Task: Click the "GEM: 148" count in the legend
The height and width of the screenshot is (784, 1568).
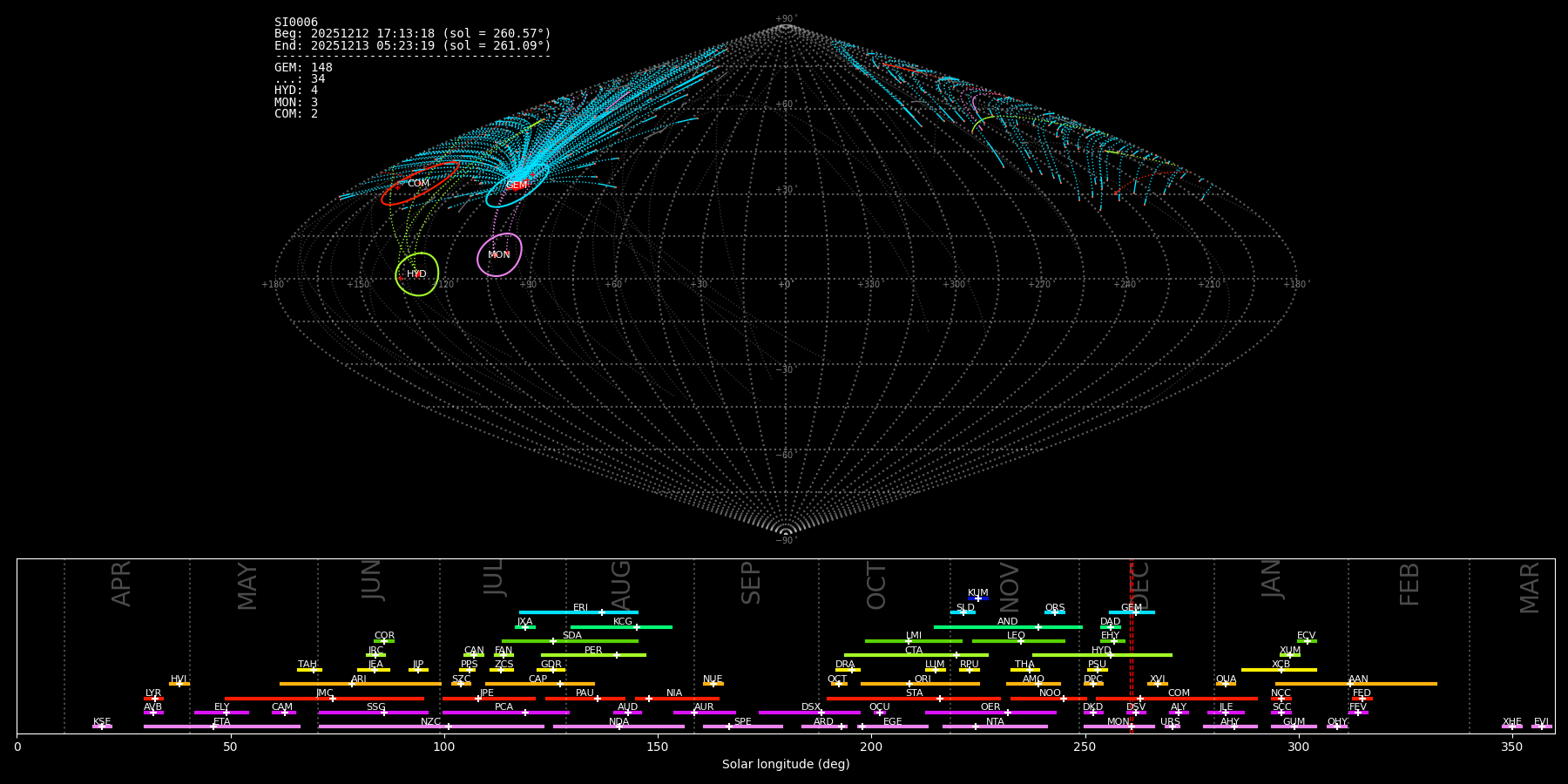Action: 303,68
